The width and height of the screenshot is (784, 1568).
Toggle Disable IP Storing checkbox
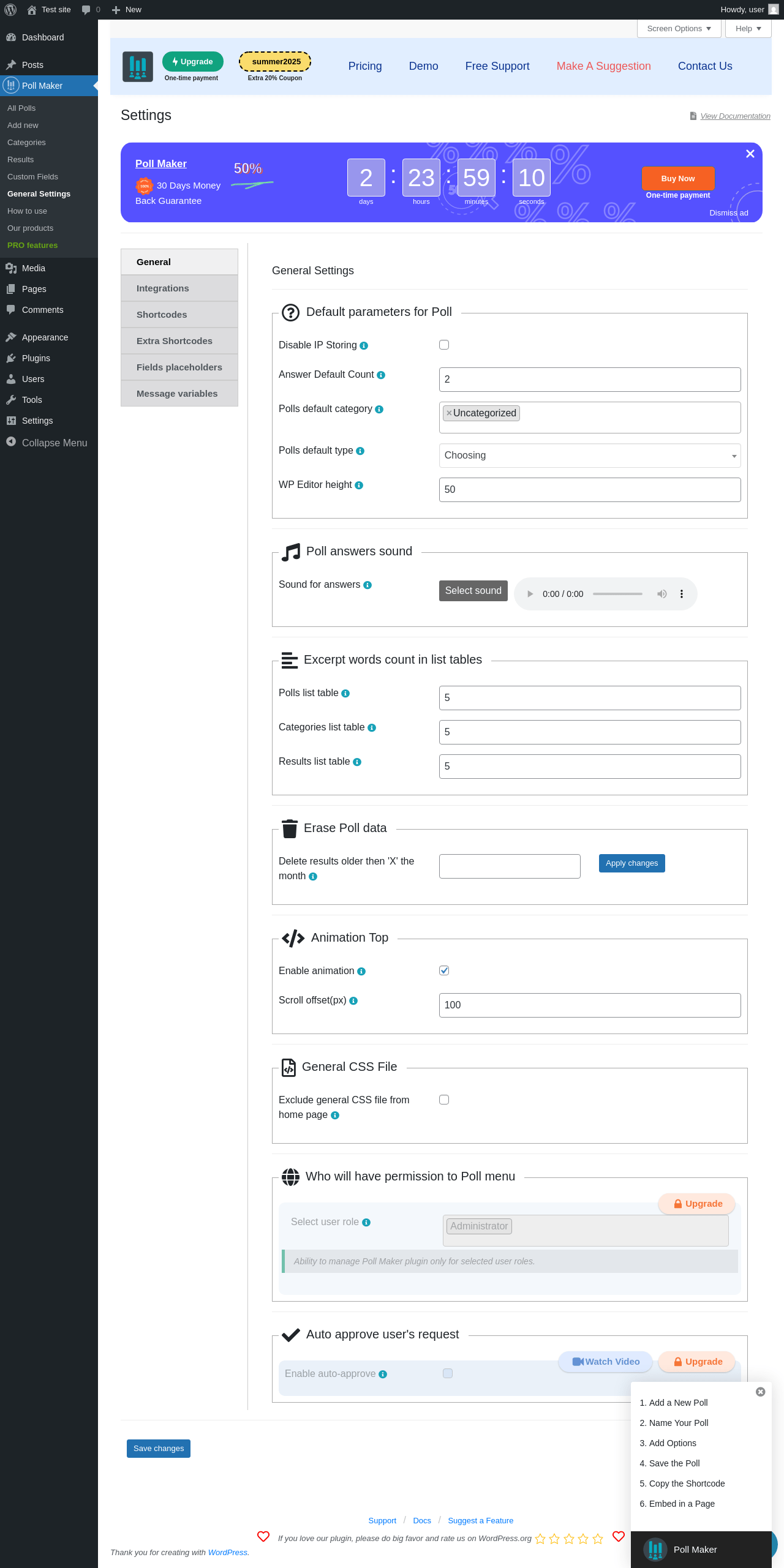coord(444,345)
